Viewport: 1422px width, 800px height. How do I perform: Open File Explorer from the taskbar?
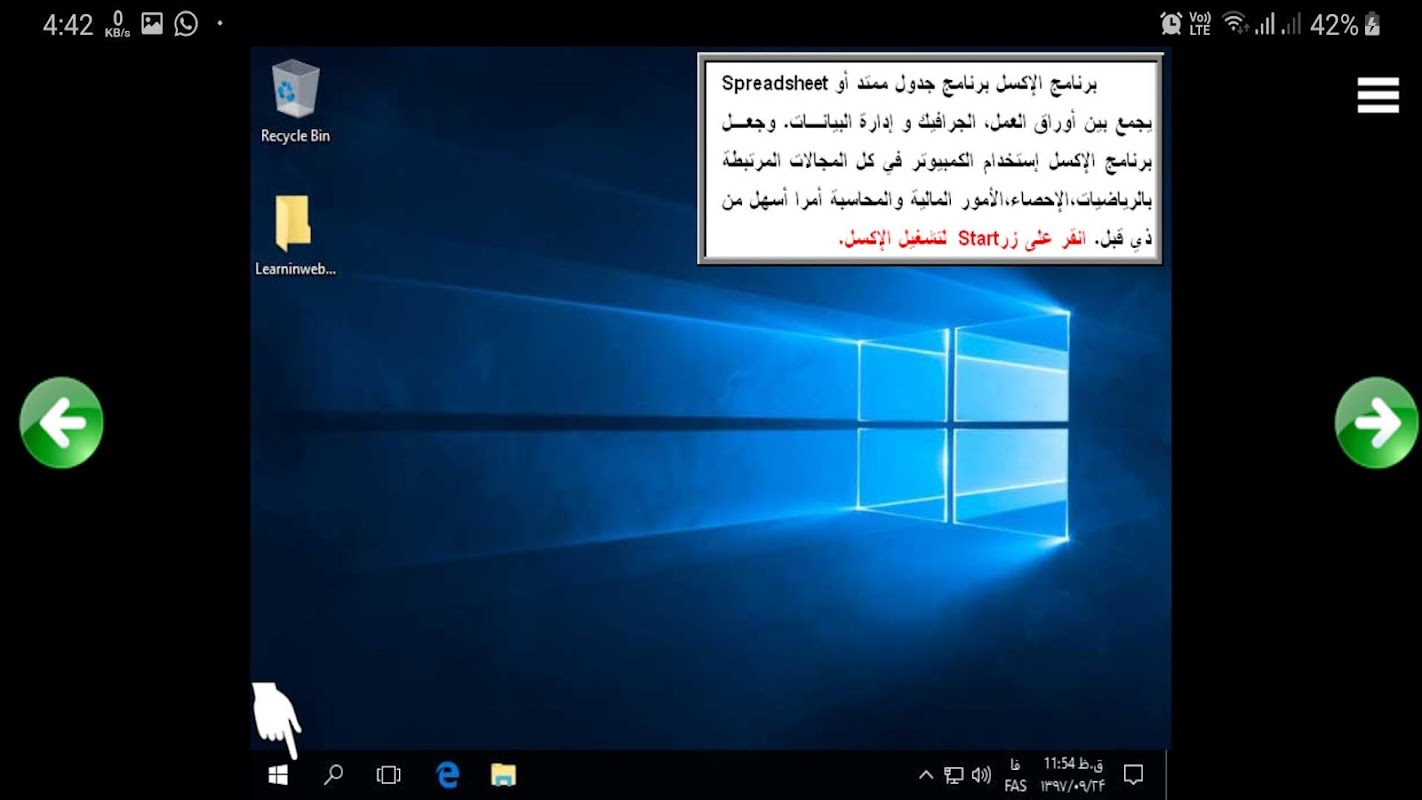pos(503,775)
